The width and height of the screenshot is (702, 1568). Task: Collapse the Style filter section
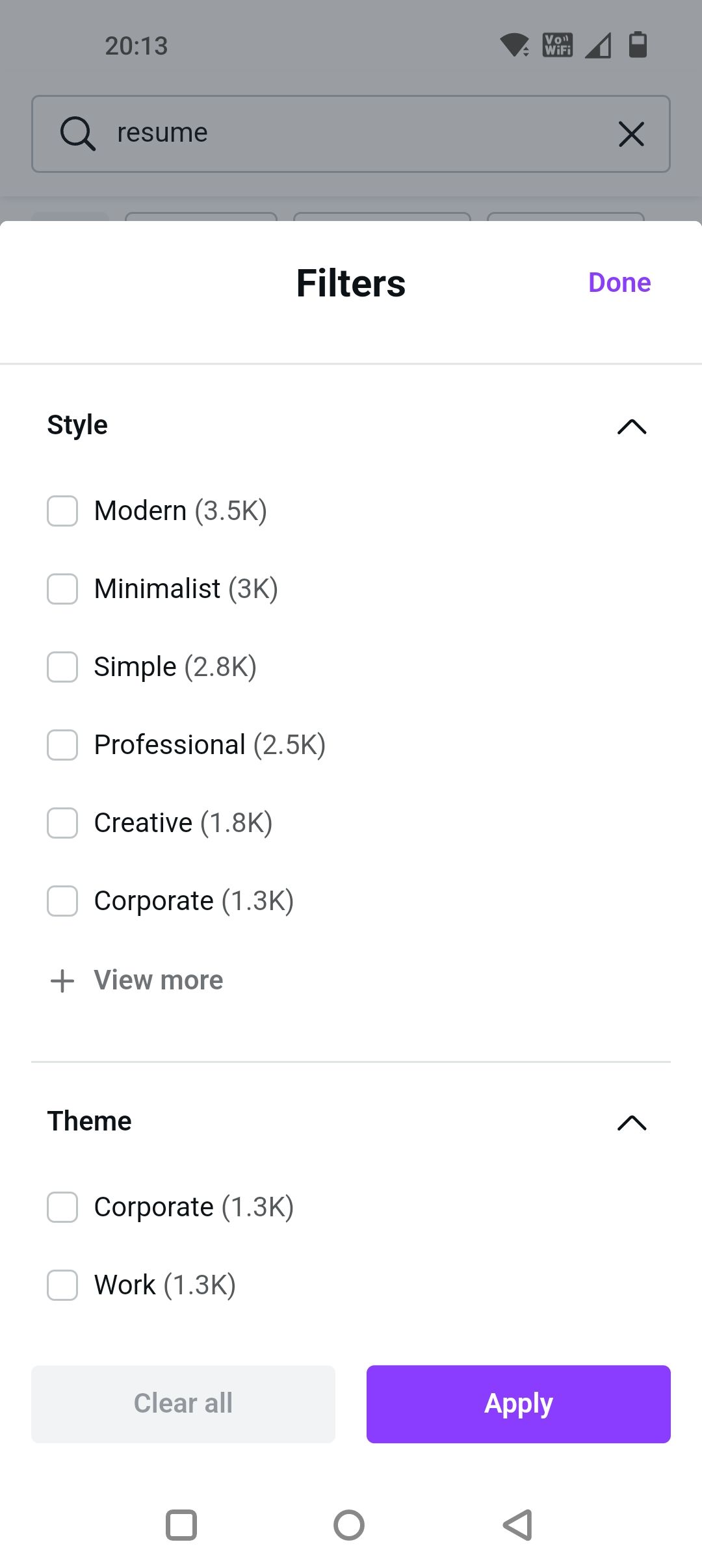[632, 426]
